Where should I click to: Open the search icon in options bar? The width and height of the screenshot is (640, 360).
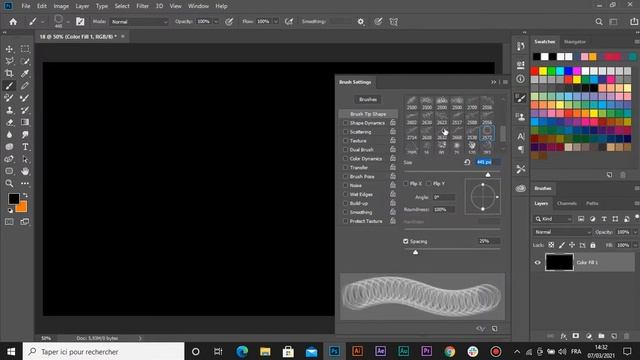(x=599, y=22)
